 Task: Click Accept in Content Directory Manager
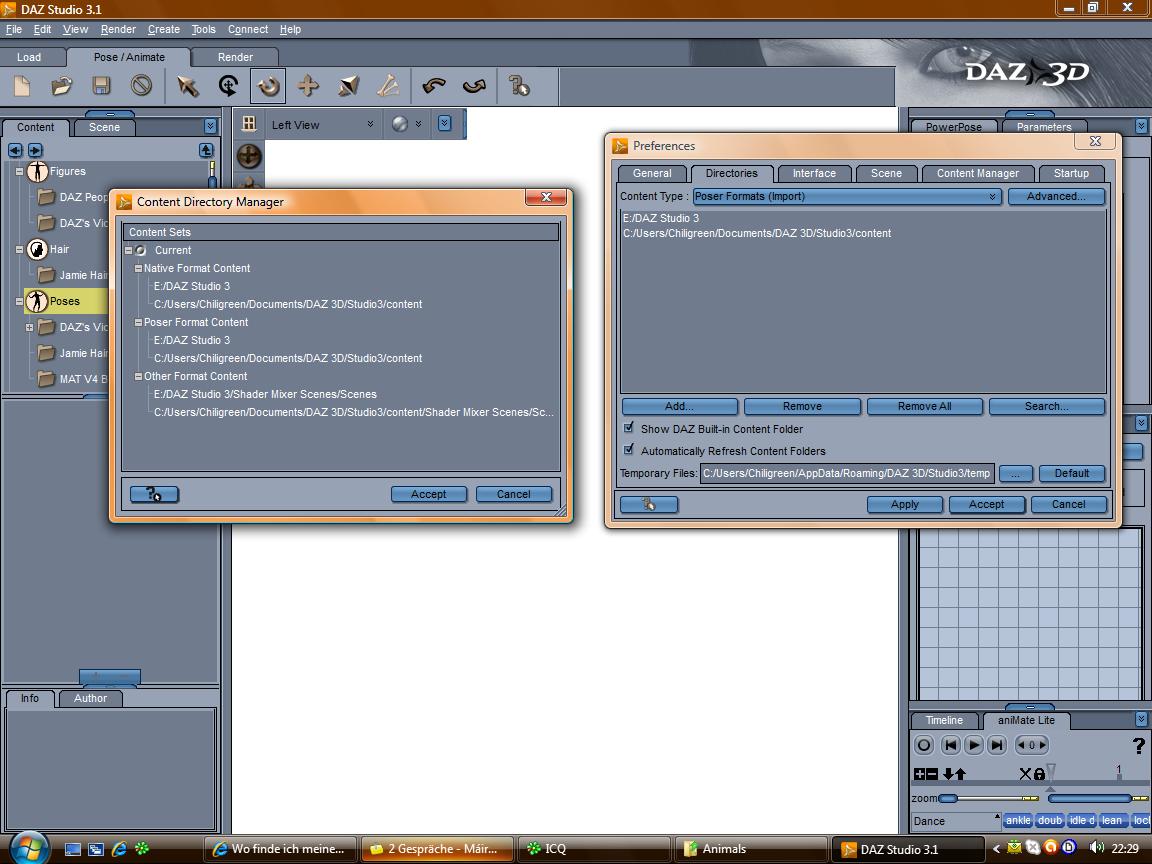pos(428,494)
